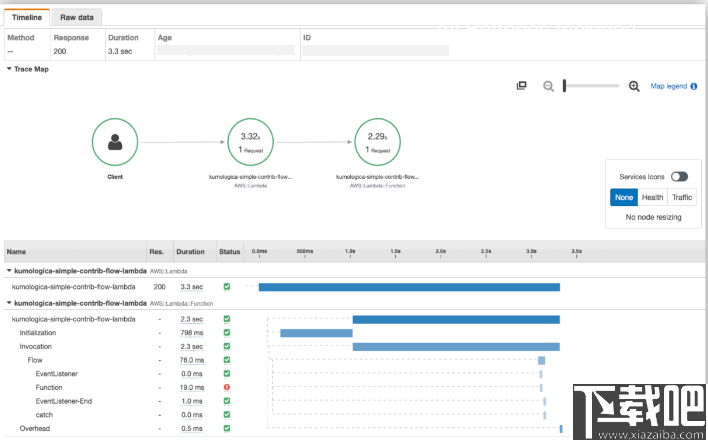The image size is (708, 440).
Task: Click the 3.3 sec timeline bar
Action: tap(409, 287)
